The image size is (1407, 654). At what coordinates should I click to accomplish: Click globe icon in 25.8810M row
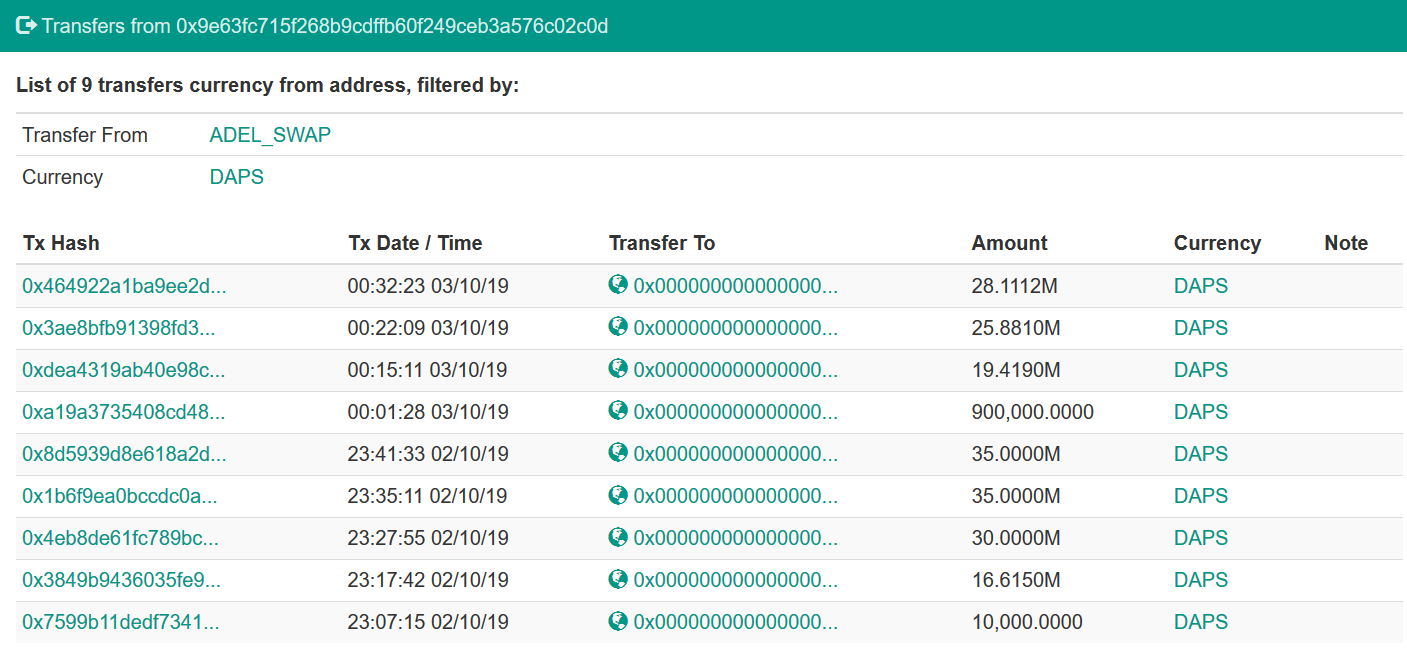pyautogui.click(x=618, y=327)
